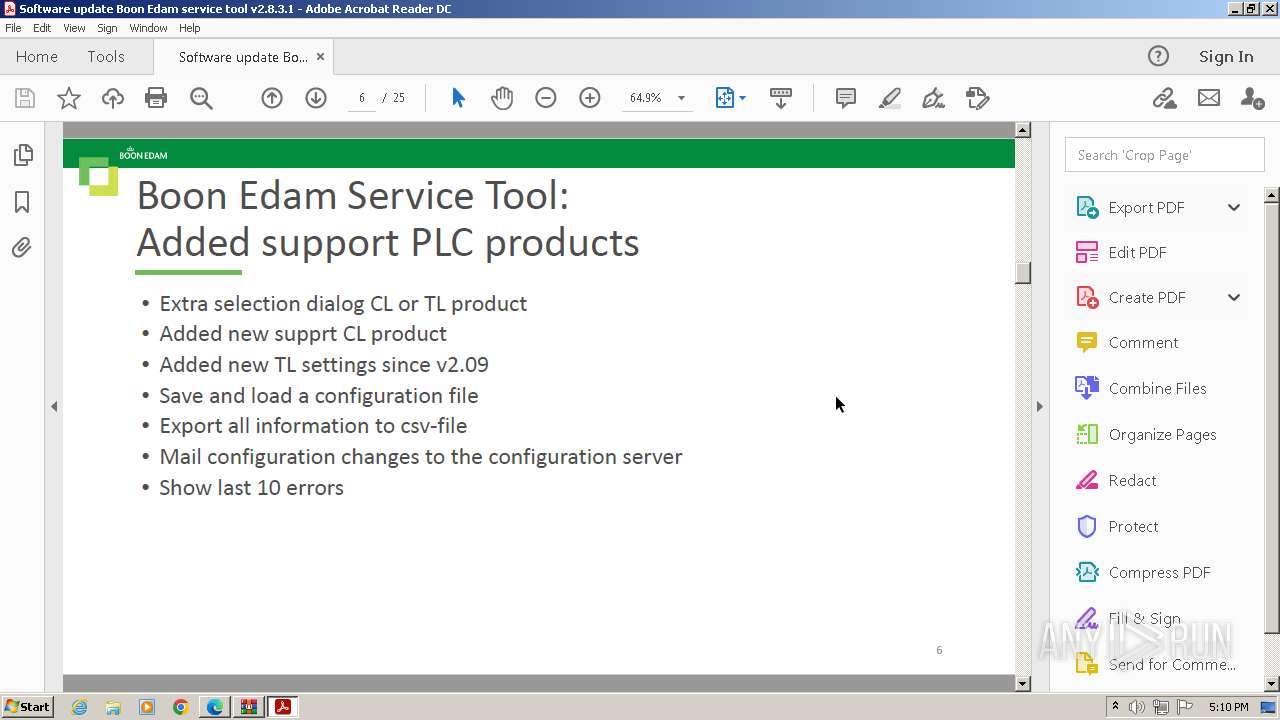Click the scrolling mode toolbar icon

click(x=781, y=98)
